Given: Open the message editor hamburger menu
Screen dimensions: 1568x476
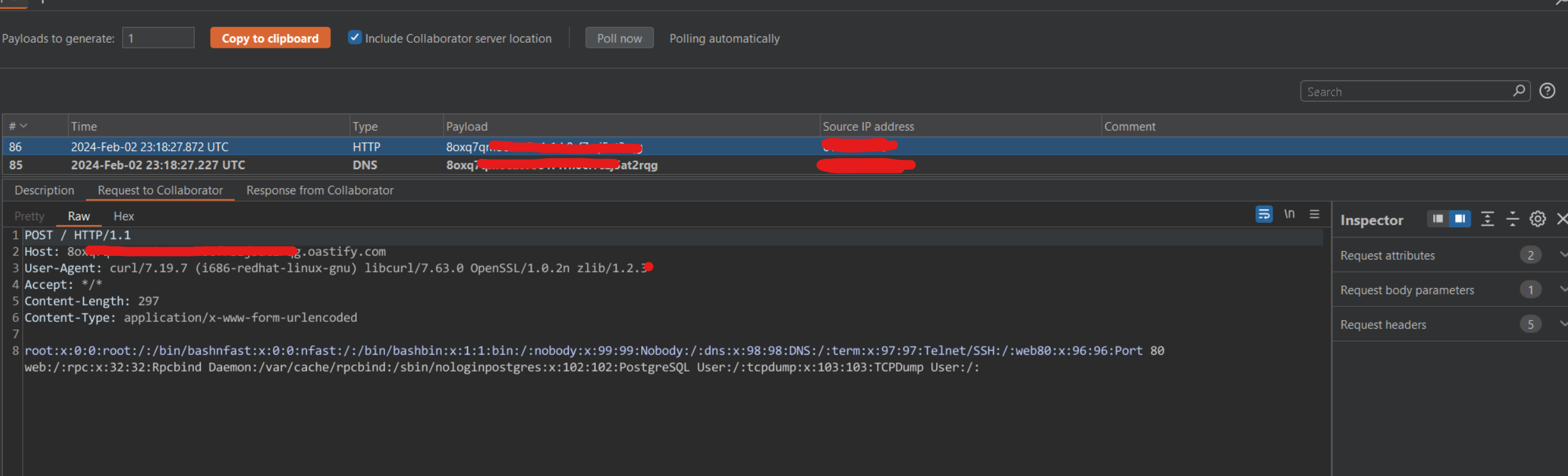Looking at the screenshot, I should click(1314, 214).
